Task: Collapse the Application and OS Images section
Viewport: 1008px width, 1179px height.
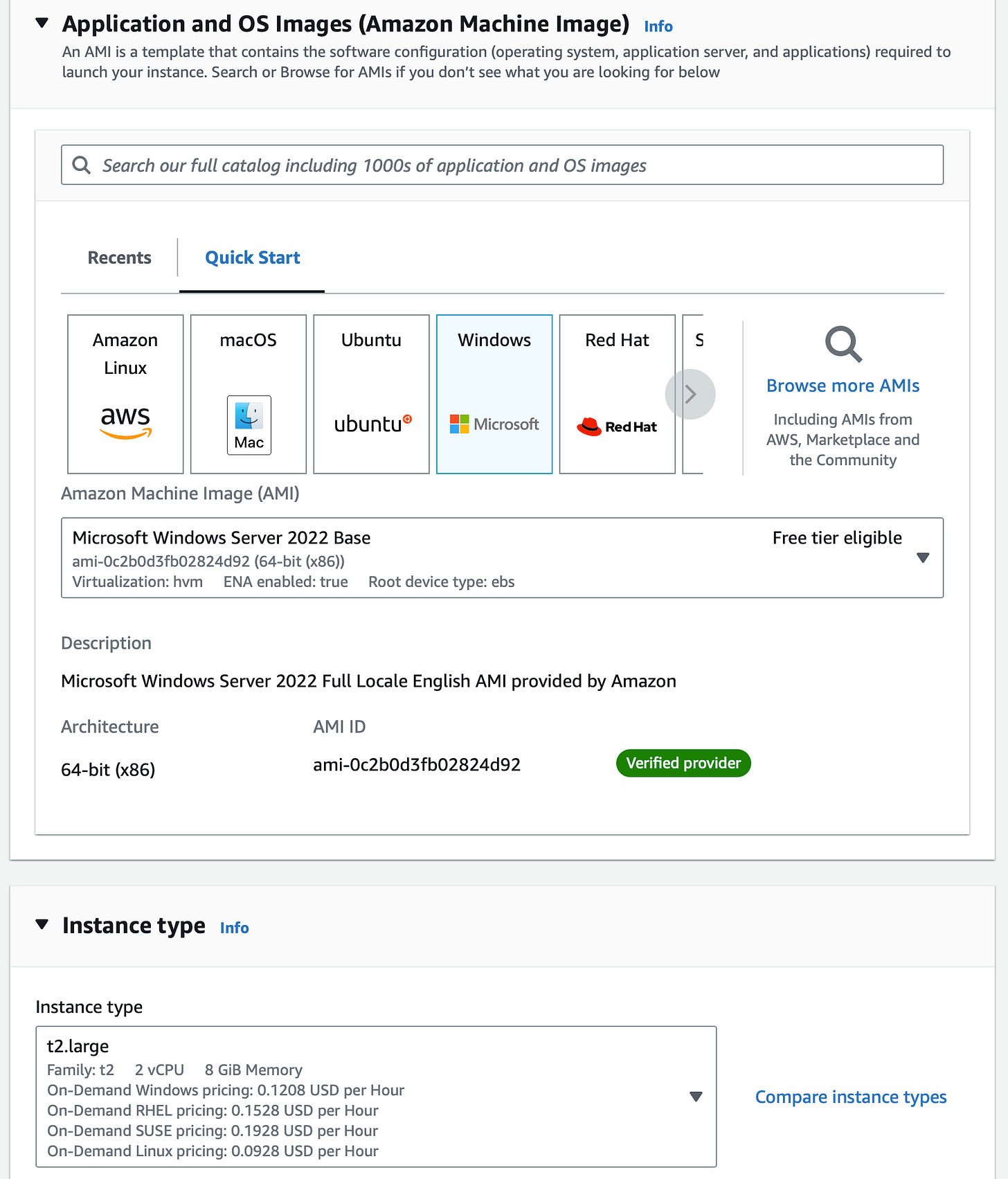Action: pyautogui.click(x=42, y=23)
